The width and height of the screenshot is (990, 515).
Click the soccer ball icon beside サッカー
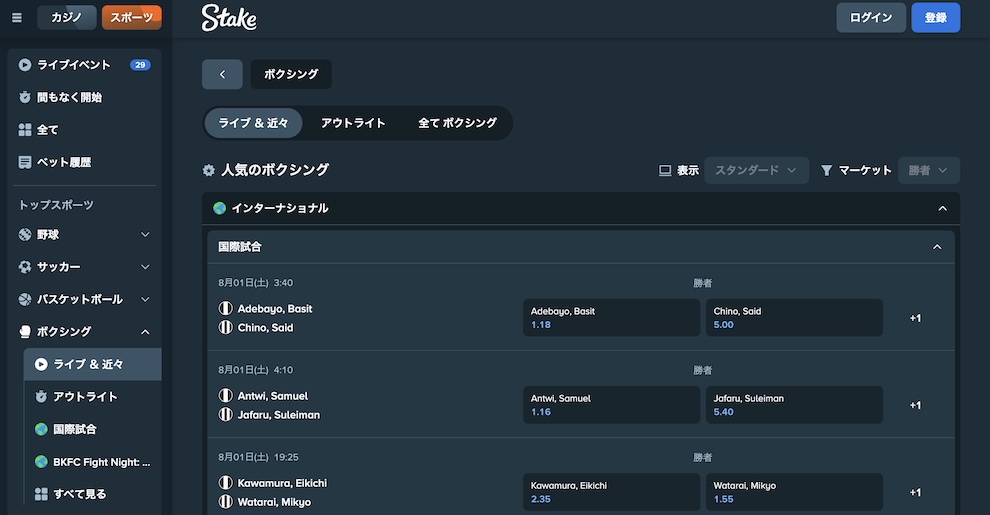coord(25,266)
